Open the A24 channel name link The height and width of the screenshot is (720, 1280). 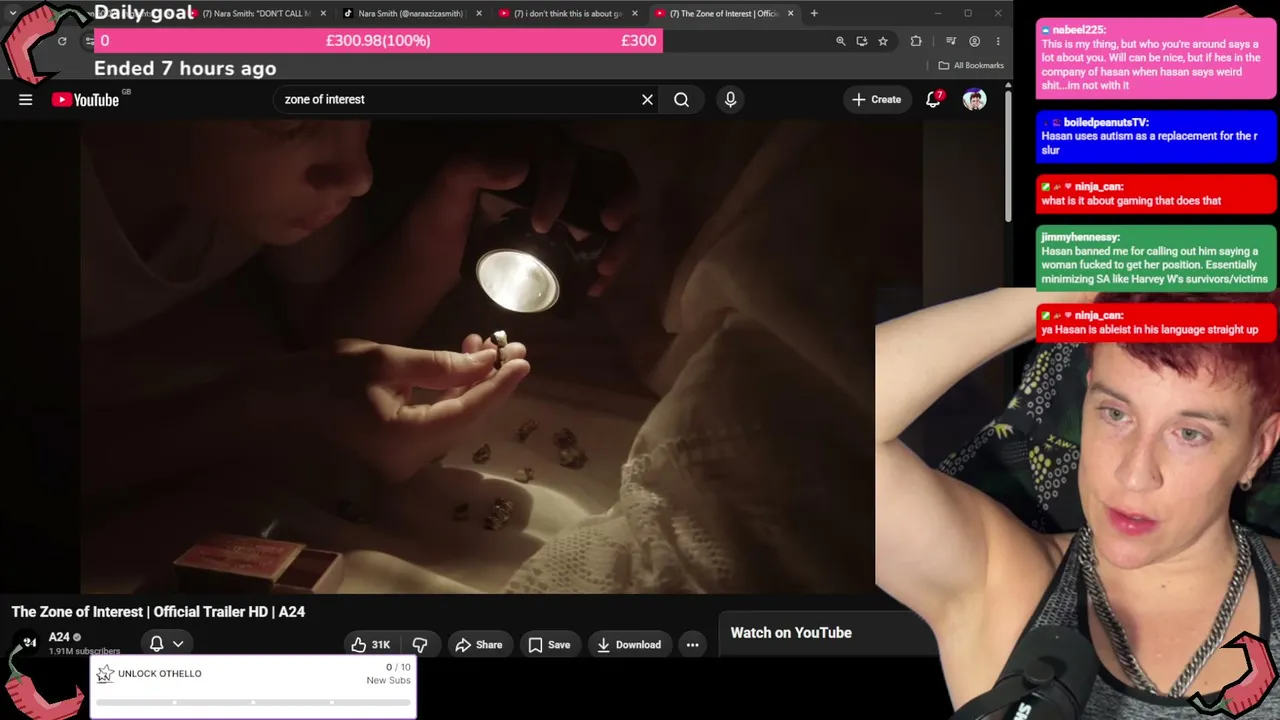click(x=59, y=637)
